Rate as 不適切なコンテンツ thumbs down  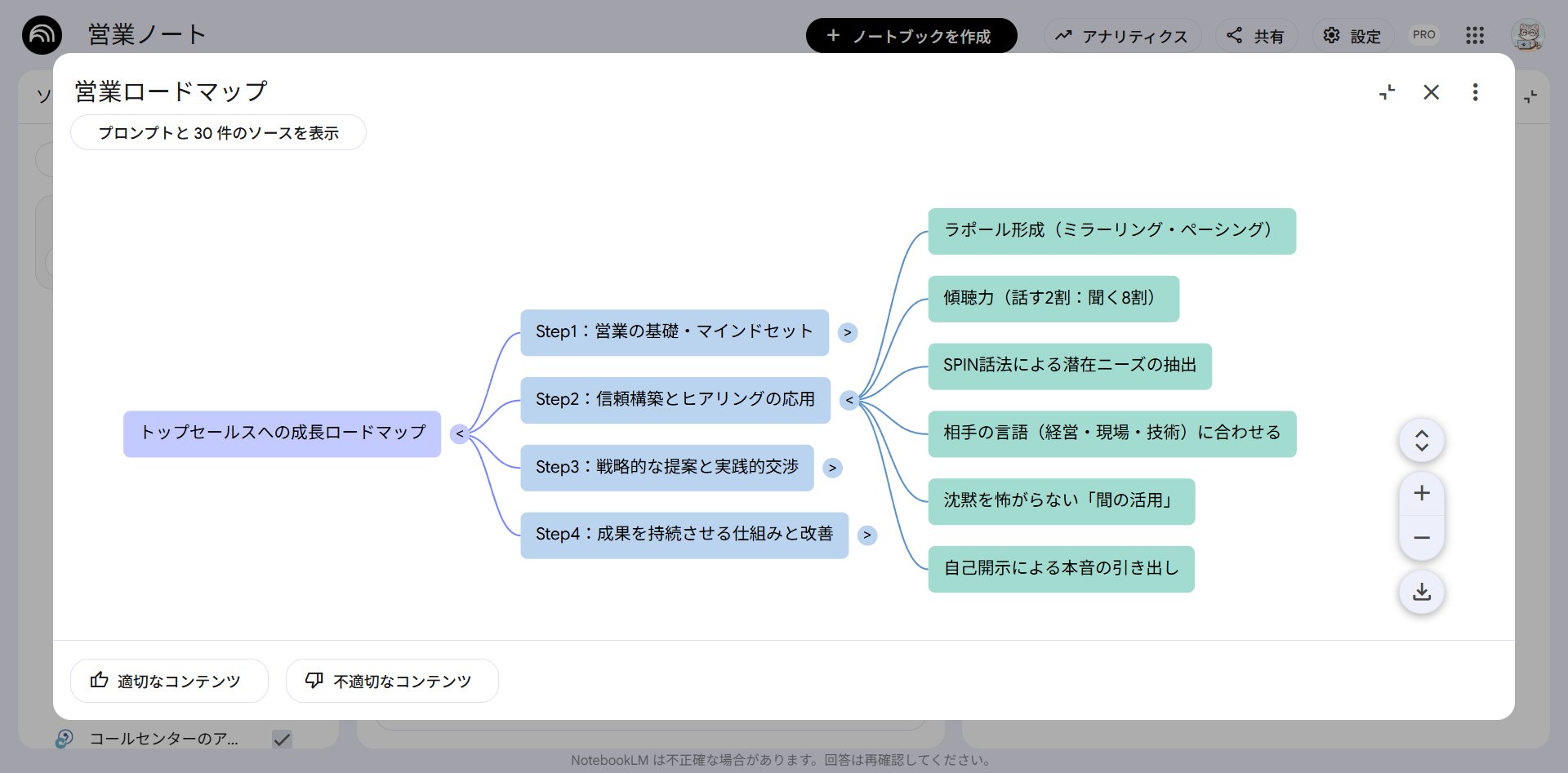point(392,681)
